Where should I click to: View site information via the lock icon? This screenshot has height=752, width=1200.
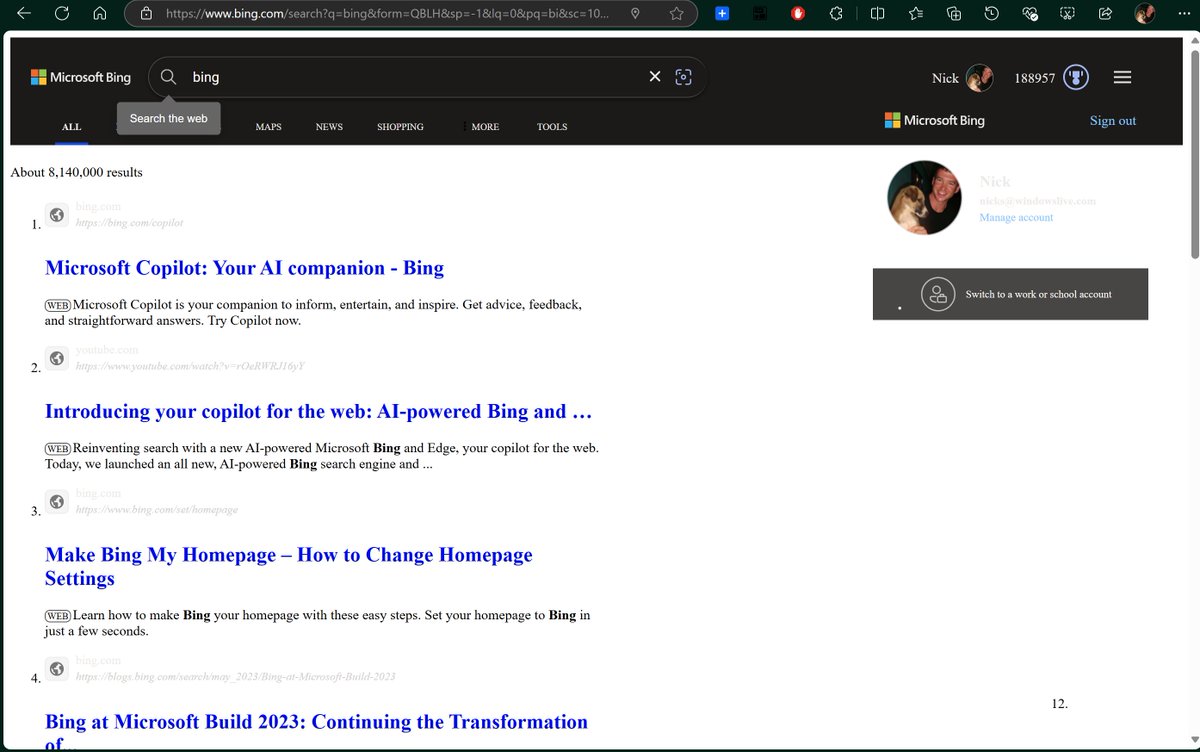[146, 14]
